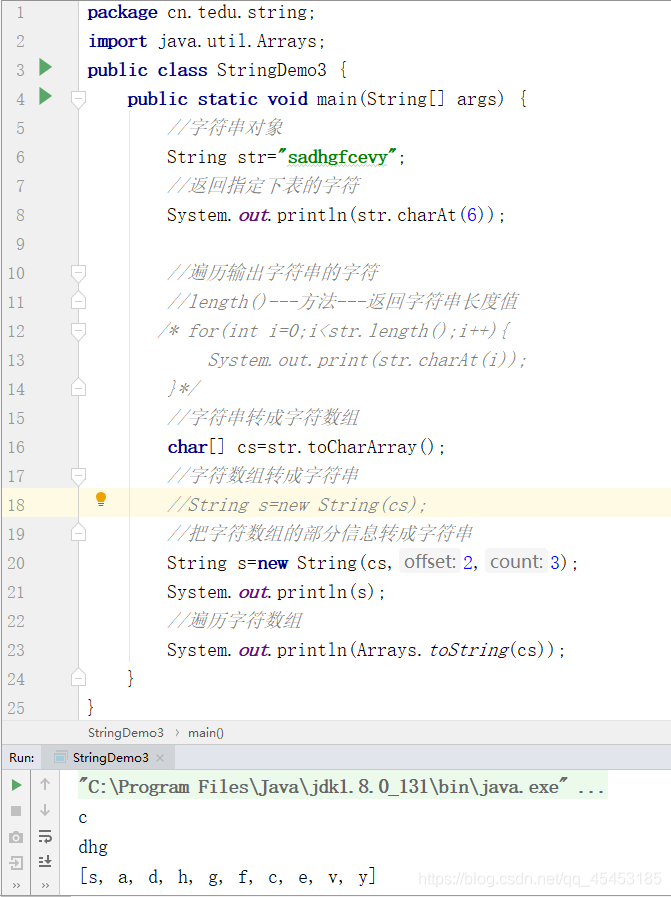Dump threads using the camera icon
The width and height of the screenshot is (671, 897).
[16, 838]
